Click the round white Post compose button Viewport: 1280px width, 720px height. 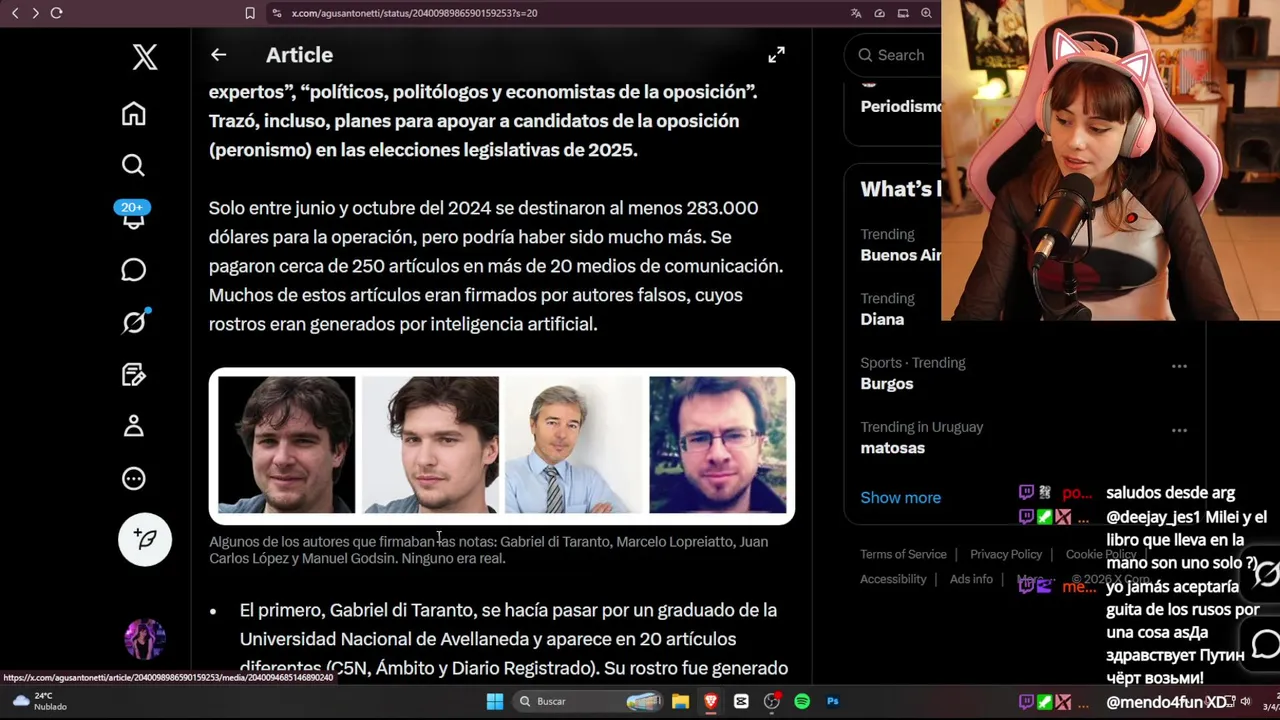(145, 539)
